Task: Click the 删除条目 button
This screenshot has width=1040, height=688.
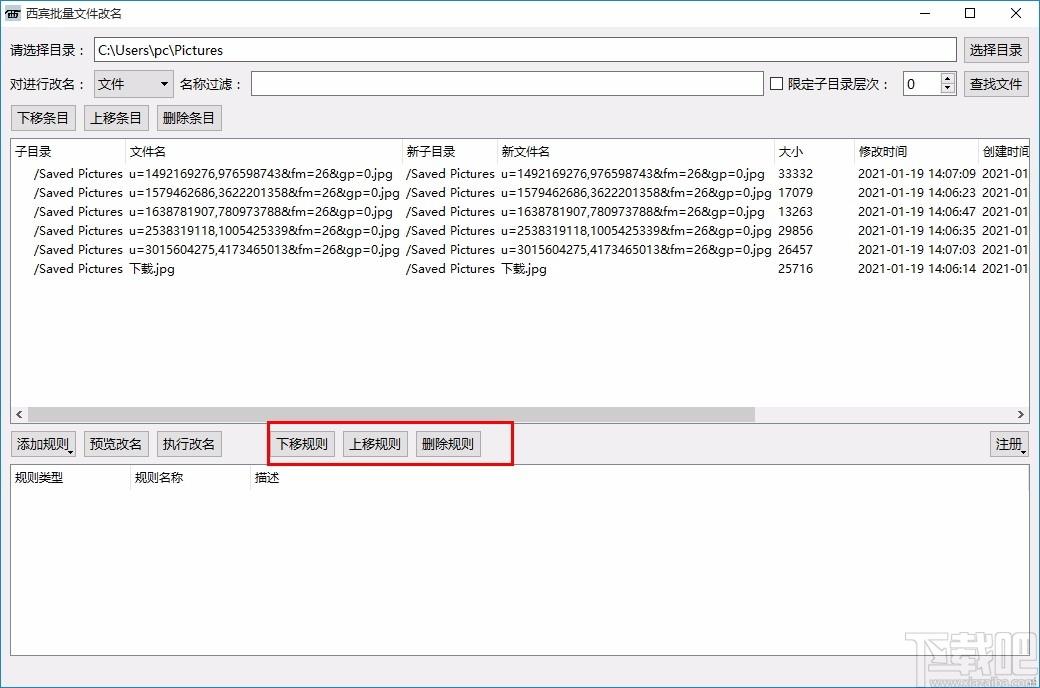Action: 189,118
